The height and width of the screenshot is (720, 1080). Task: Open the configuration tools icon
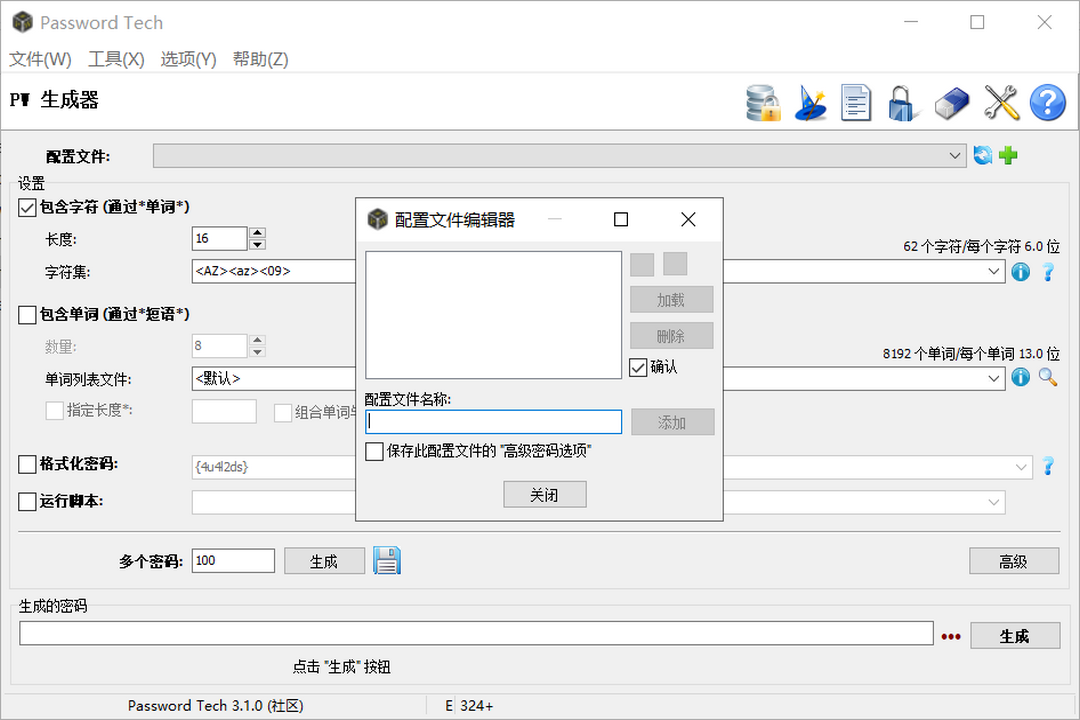coord(1000,103)
